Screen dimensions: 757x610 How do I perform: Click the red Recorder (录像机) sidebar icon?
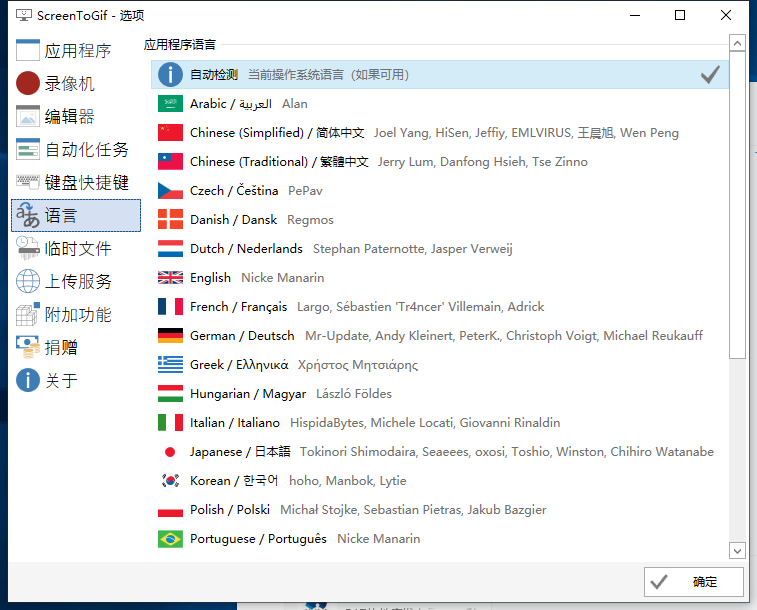coord(28,84)
